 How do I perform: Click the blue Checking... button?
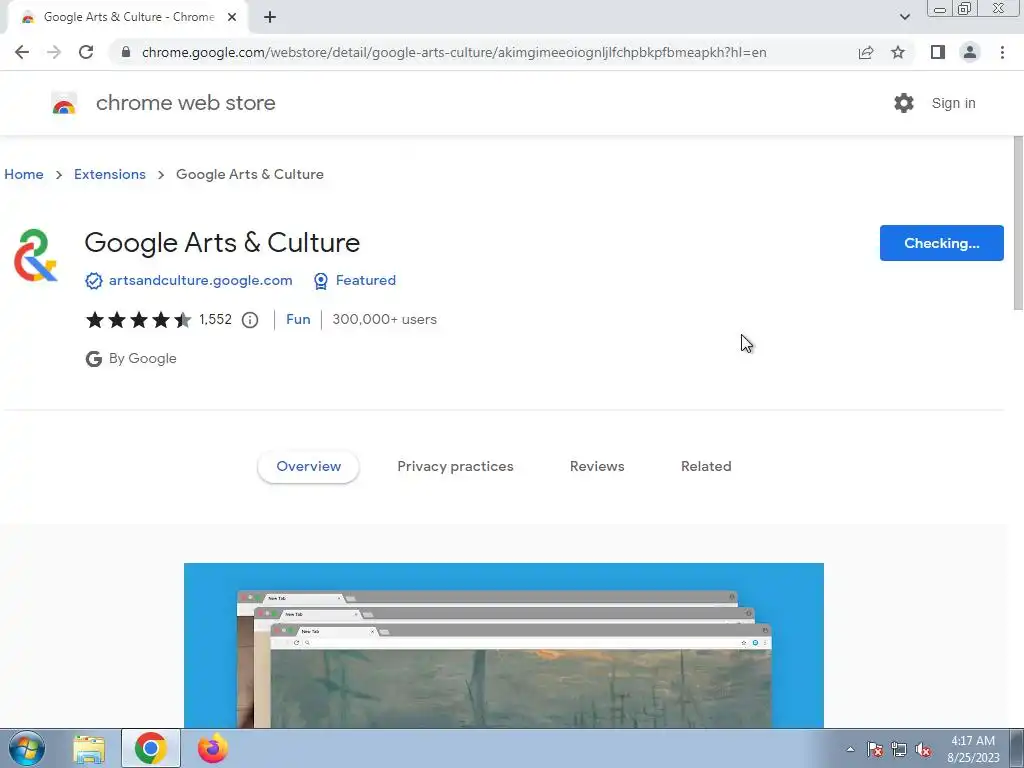tap(942, 243)
